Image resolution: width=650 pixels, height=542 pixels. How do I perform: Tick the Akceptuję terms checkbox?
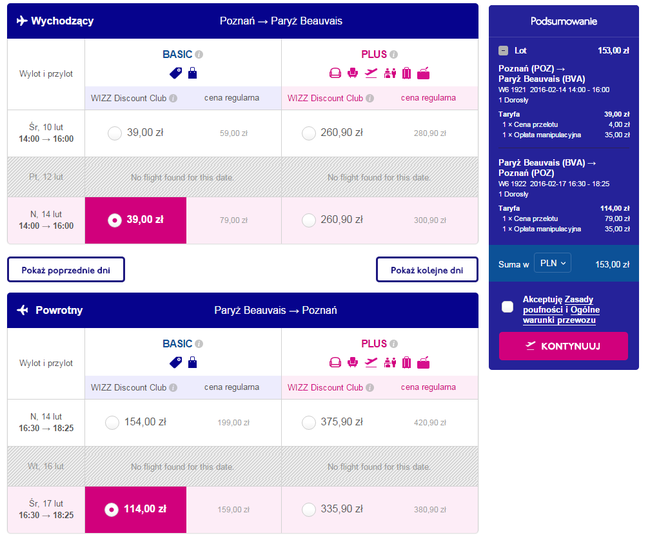pyautogui.click(x=508, y=306)
